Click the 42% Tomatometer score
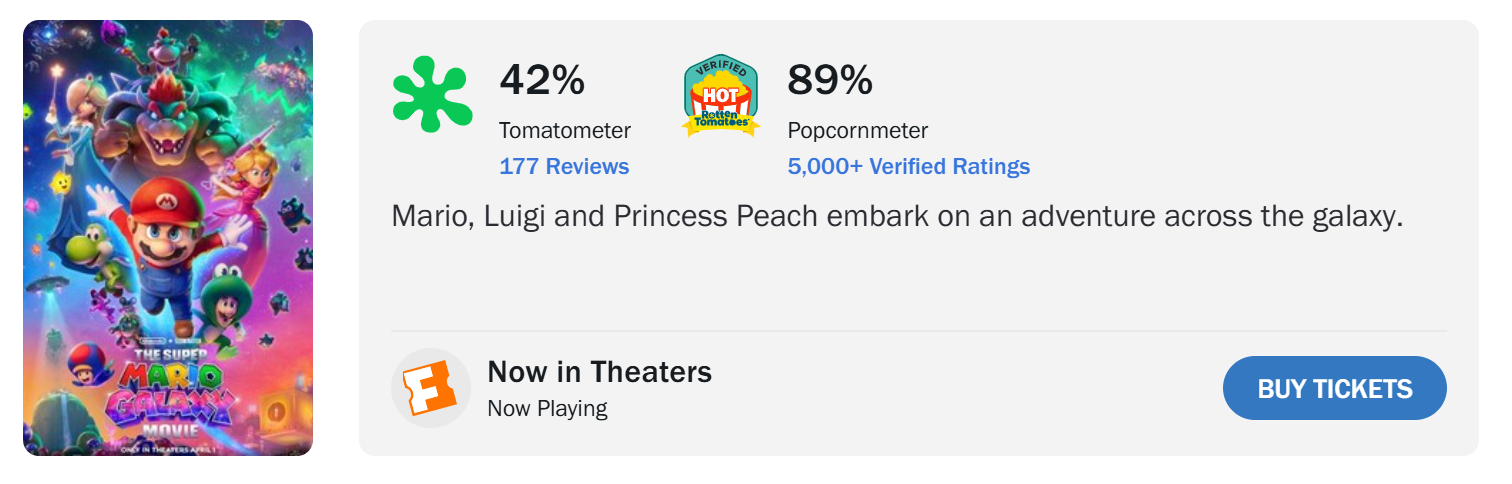The image size is (1512, 484). pyautogui.click(x=542, y=80)
